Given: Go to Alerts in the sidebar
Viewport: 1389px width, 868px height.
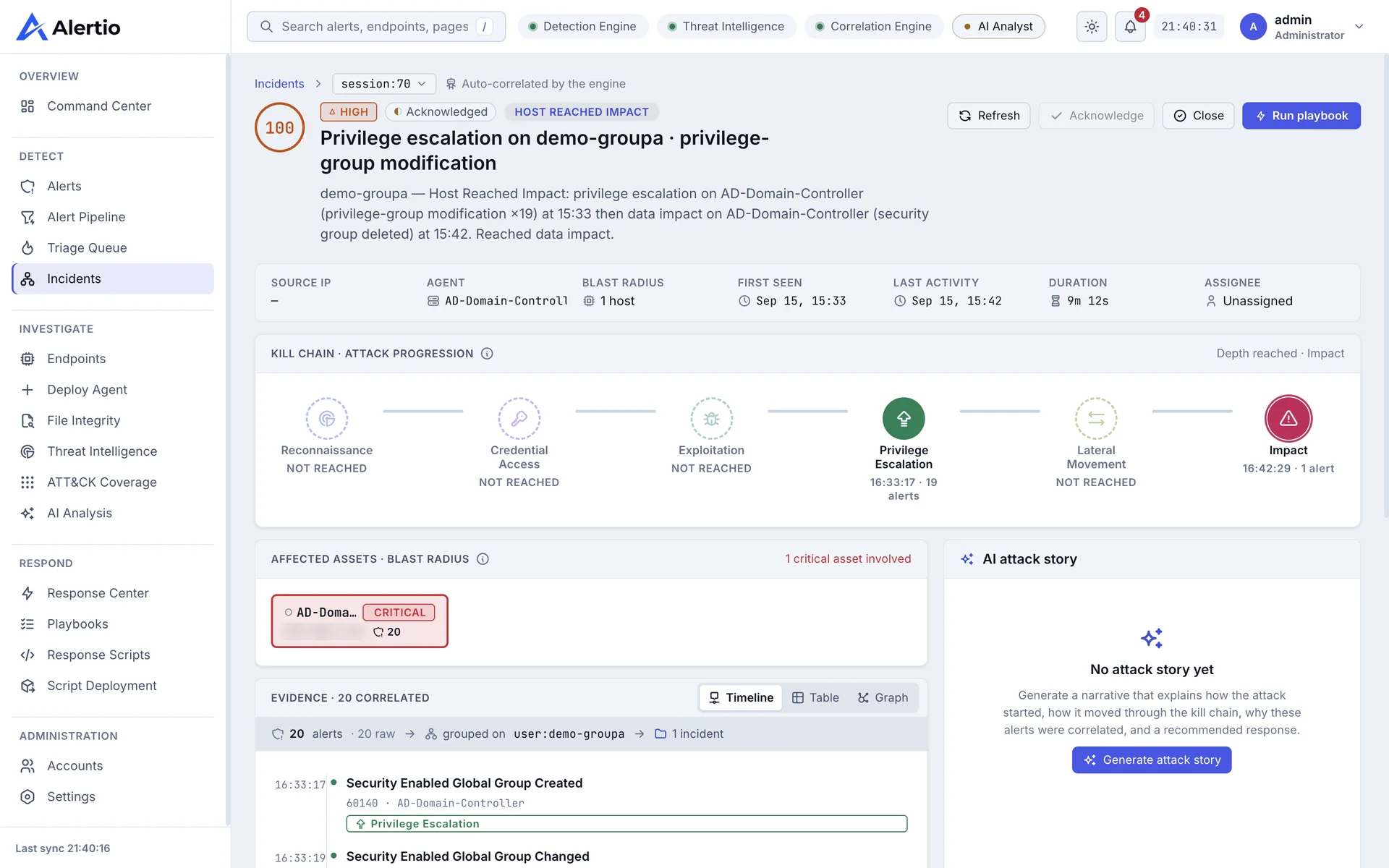Looking at the screenshot, I should point(113,187).
